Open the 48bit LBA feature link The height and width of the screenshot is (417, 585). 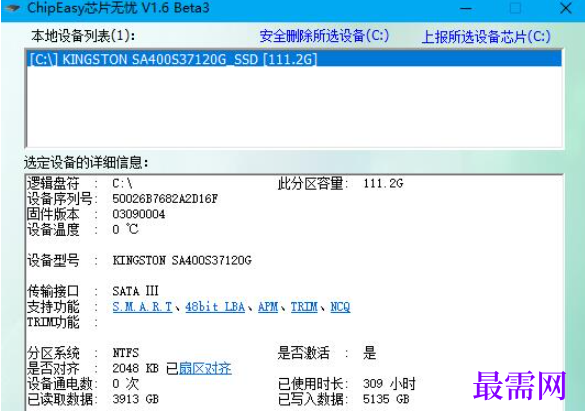point(215,307)
